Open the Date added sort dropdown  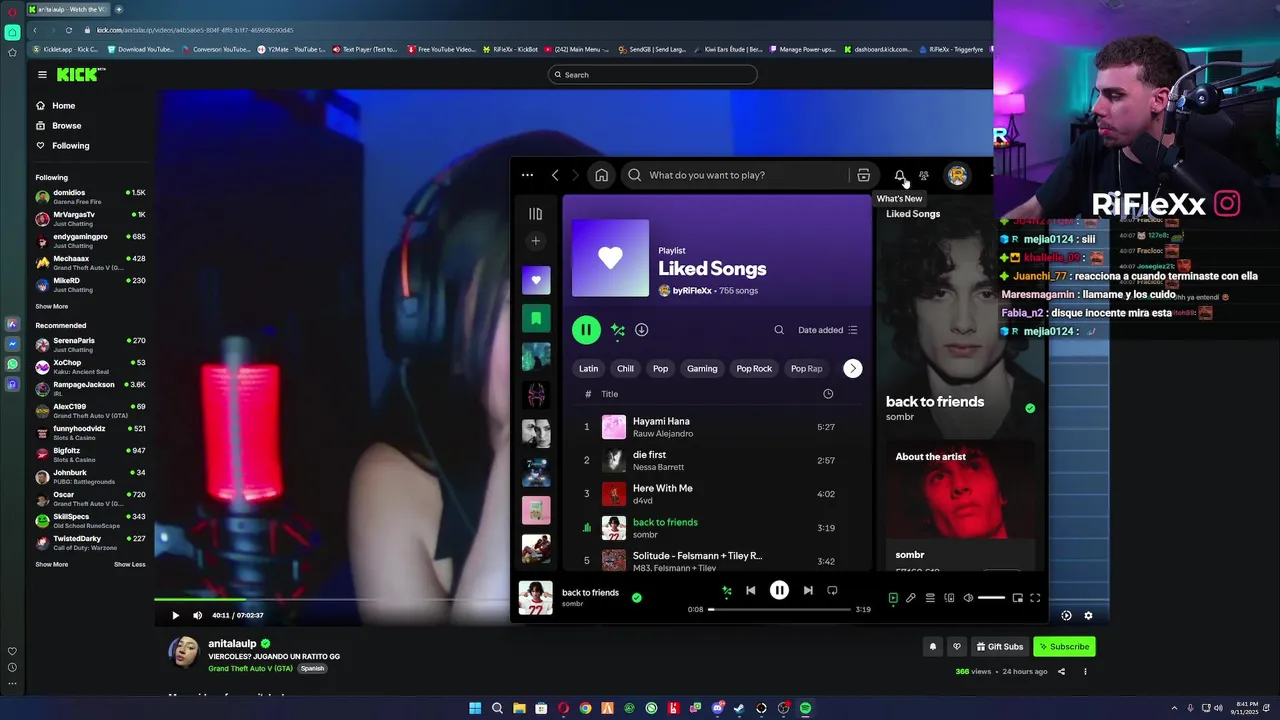(x=828, y=330)
